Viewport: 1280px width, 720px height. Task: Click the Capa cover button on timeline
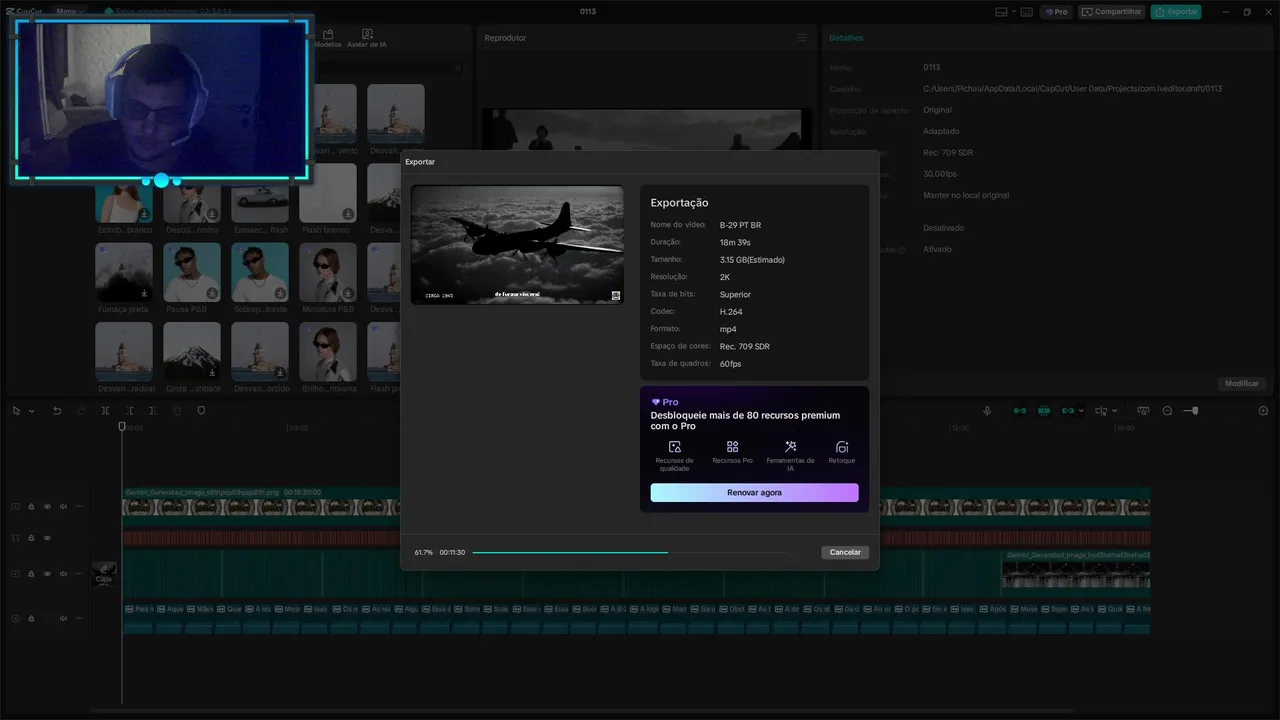tap(104, 573)
